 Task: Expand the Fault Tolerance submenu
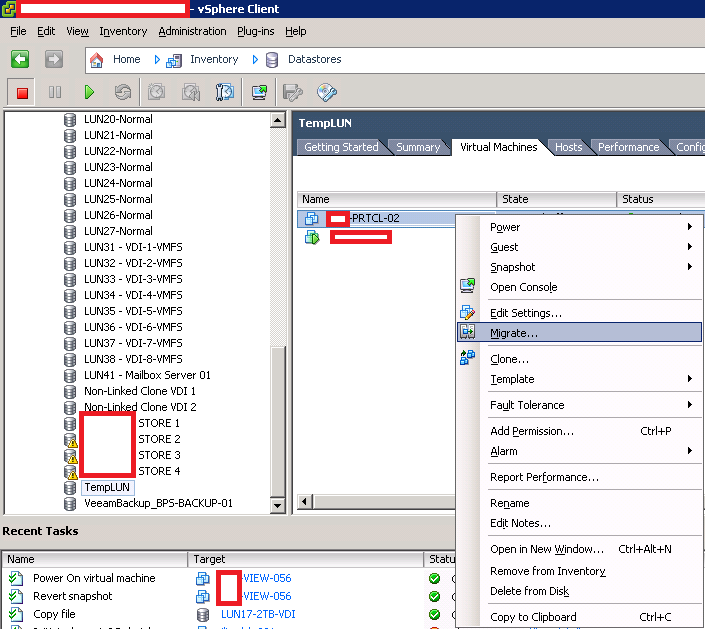pyautogui.click(x=689, y=405)
